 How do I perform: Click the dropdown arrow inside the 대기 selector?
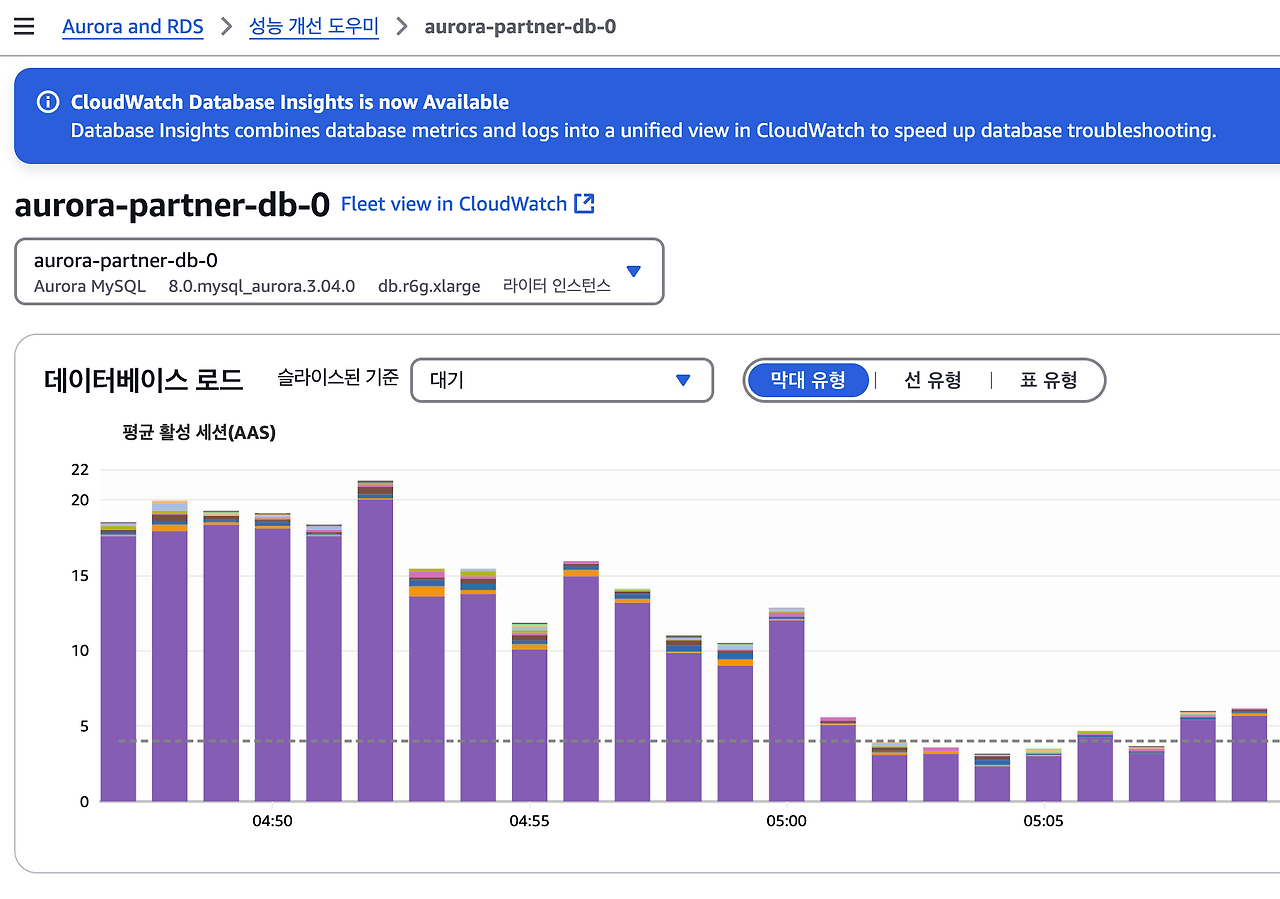tap(683, 380)
